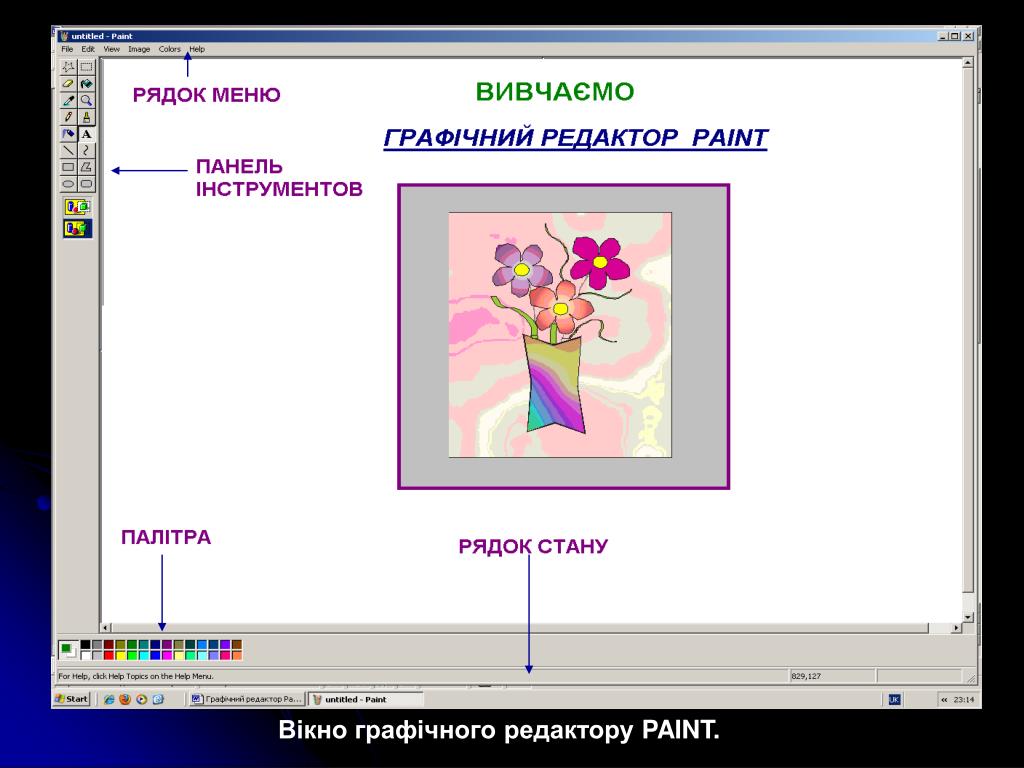Pick the white palette swatch

pos(86,656)
